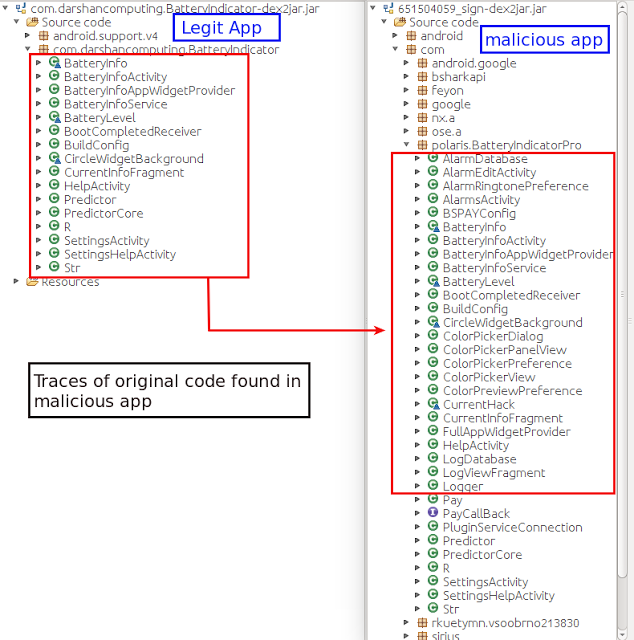
Task: Expand the nx.a package node
Action: coord(407,118)
